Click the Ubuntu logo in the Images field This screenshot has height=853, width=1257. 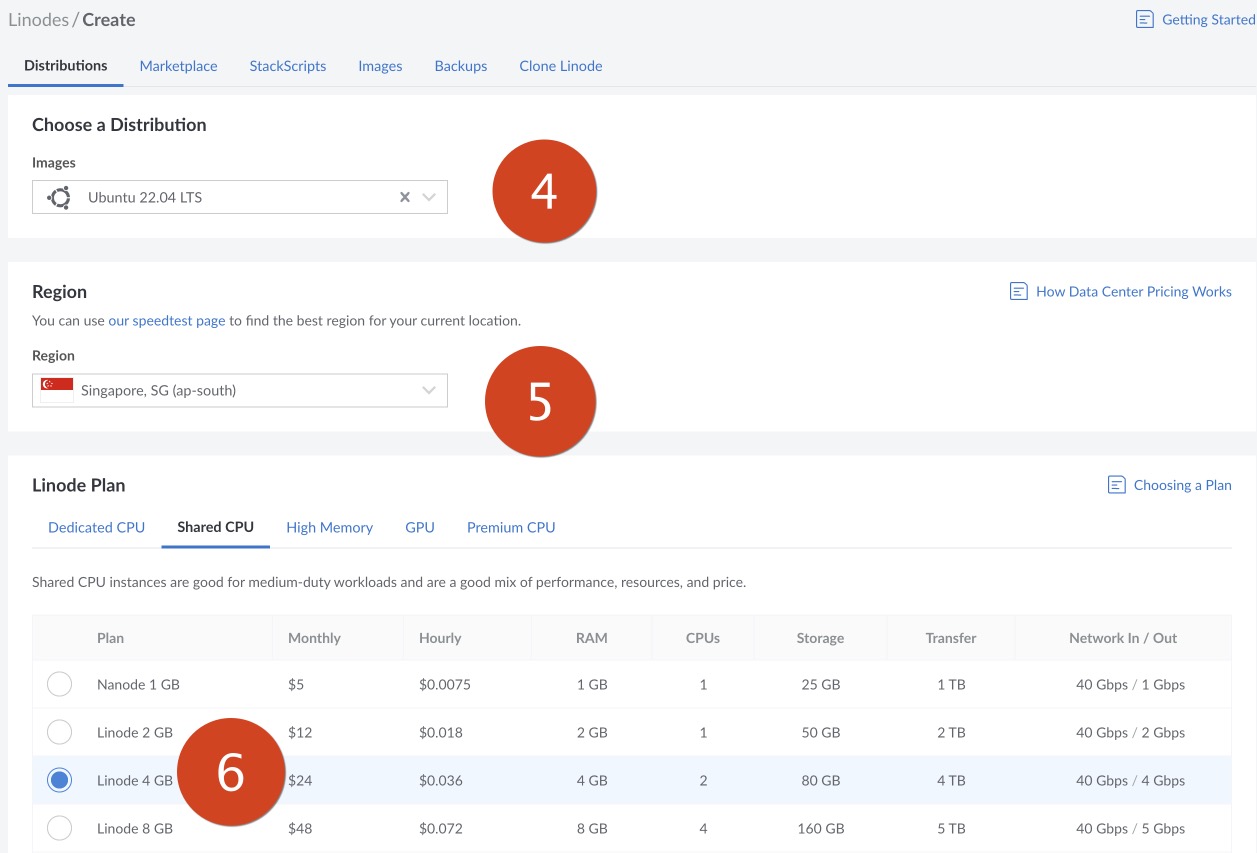coord(59,197)
